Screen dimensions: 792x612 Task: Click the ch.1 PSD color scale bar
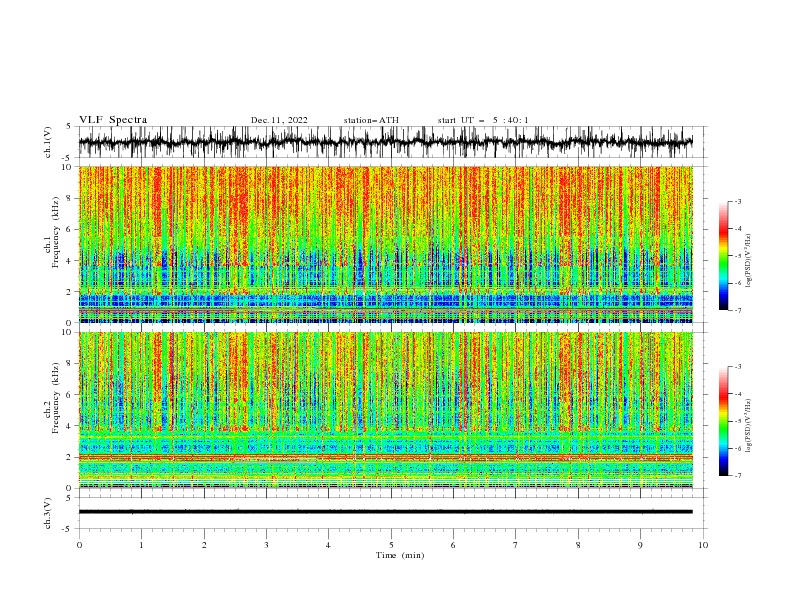click(723, 256)
